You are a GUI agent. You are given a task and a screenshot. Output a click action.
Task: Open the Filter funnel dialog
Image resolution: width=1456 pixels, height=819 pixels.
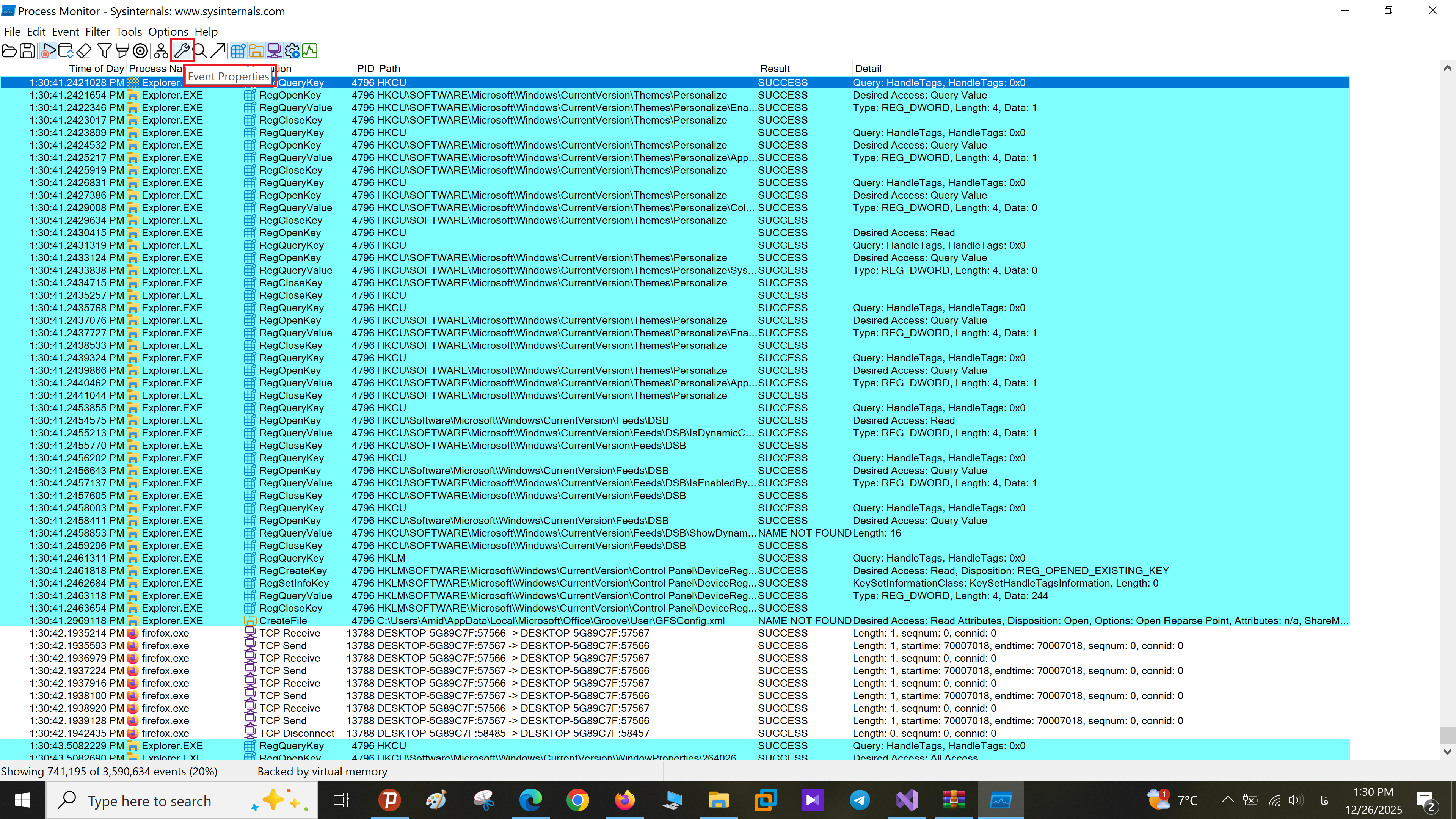tap(104, 51)
